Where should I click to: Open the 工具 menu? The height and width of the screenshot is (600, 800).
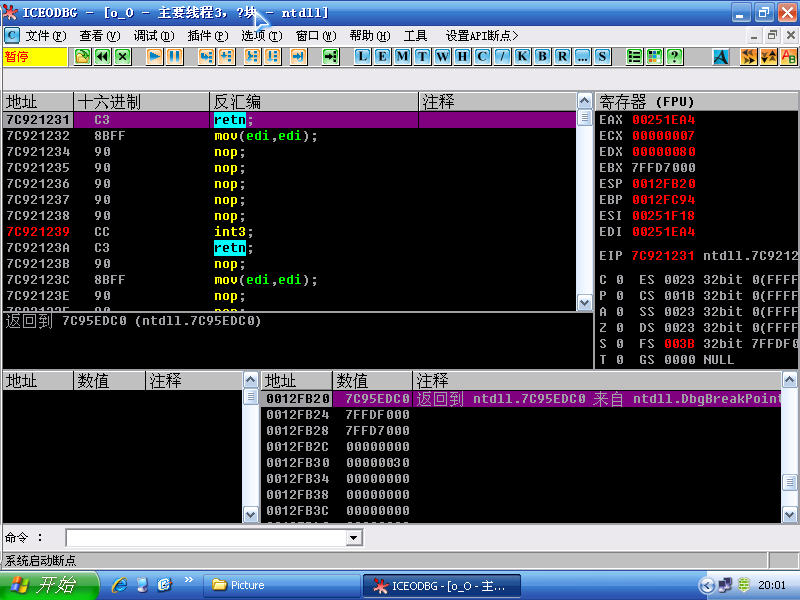tap(415, 36)
